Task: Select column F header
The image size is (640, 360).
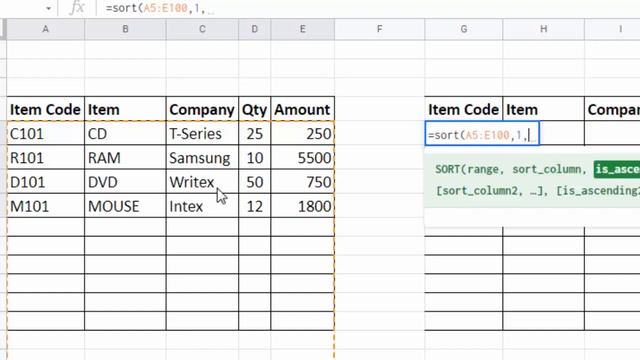Action: pos(380,29)
